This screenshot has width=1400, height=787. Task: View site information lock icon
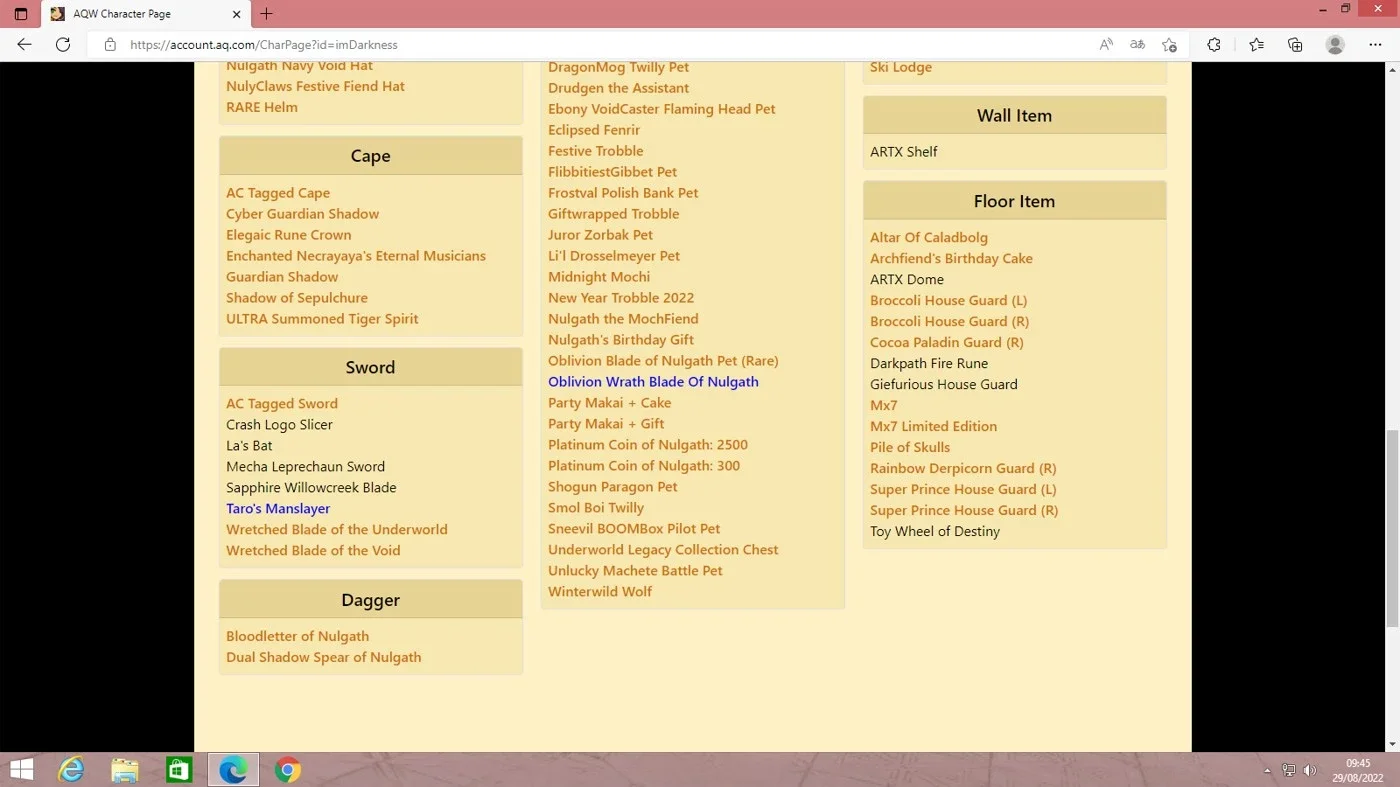[x=110, y=45]
